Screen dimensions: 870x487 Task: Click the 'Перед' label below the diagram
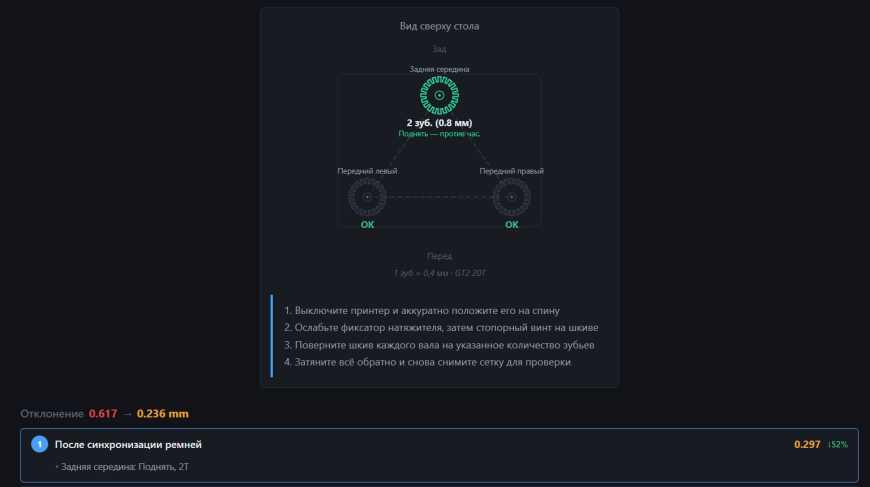(439, 256)
